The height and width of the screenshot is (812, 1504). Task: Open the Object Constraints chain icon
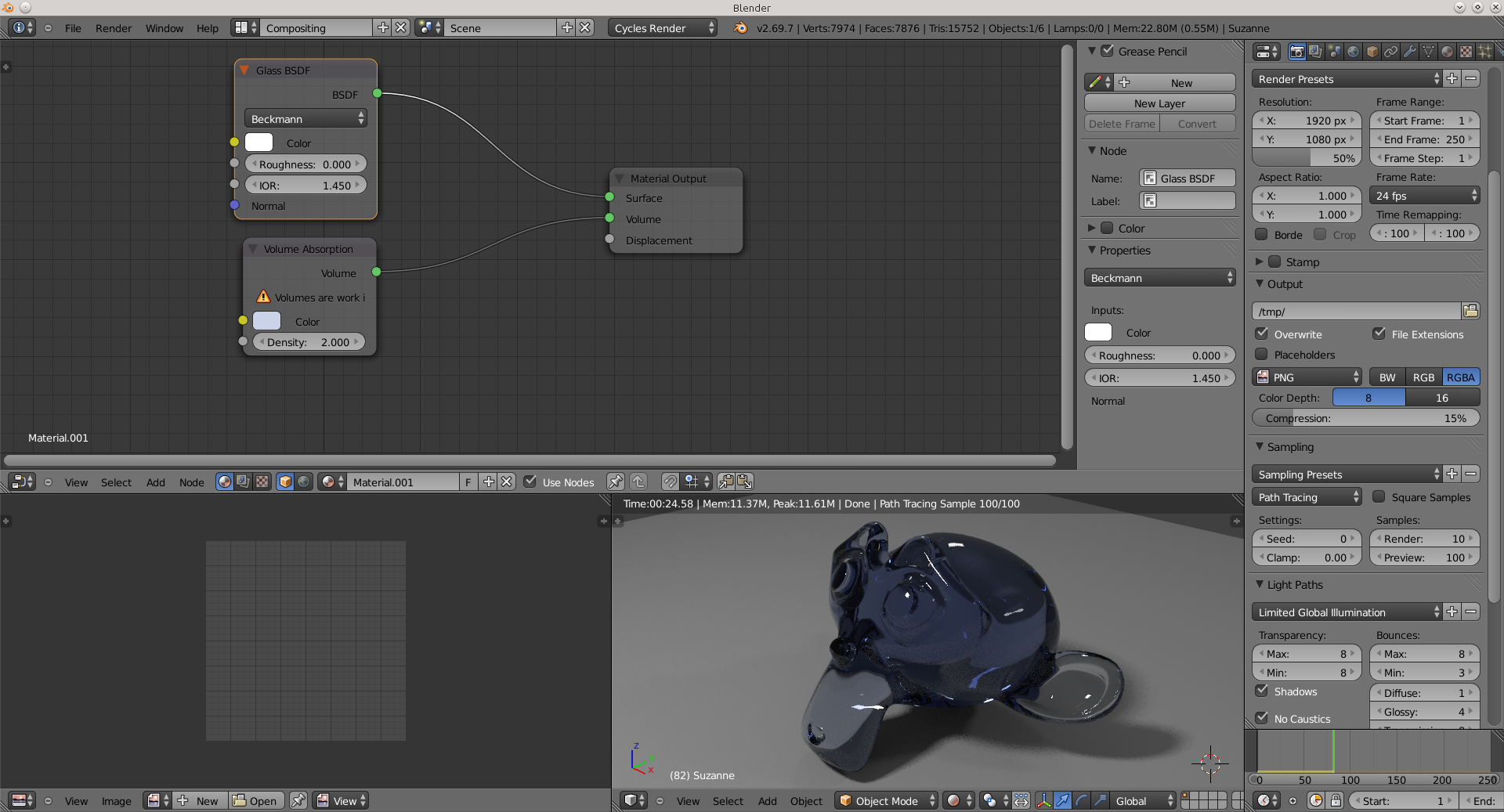1390,52
